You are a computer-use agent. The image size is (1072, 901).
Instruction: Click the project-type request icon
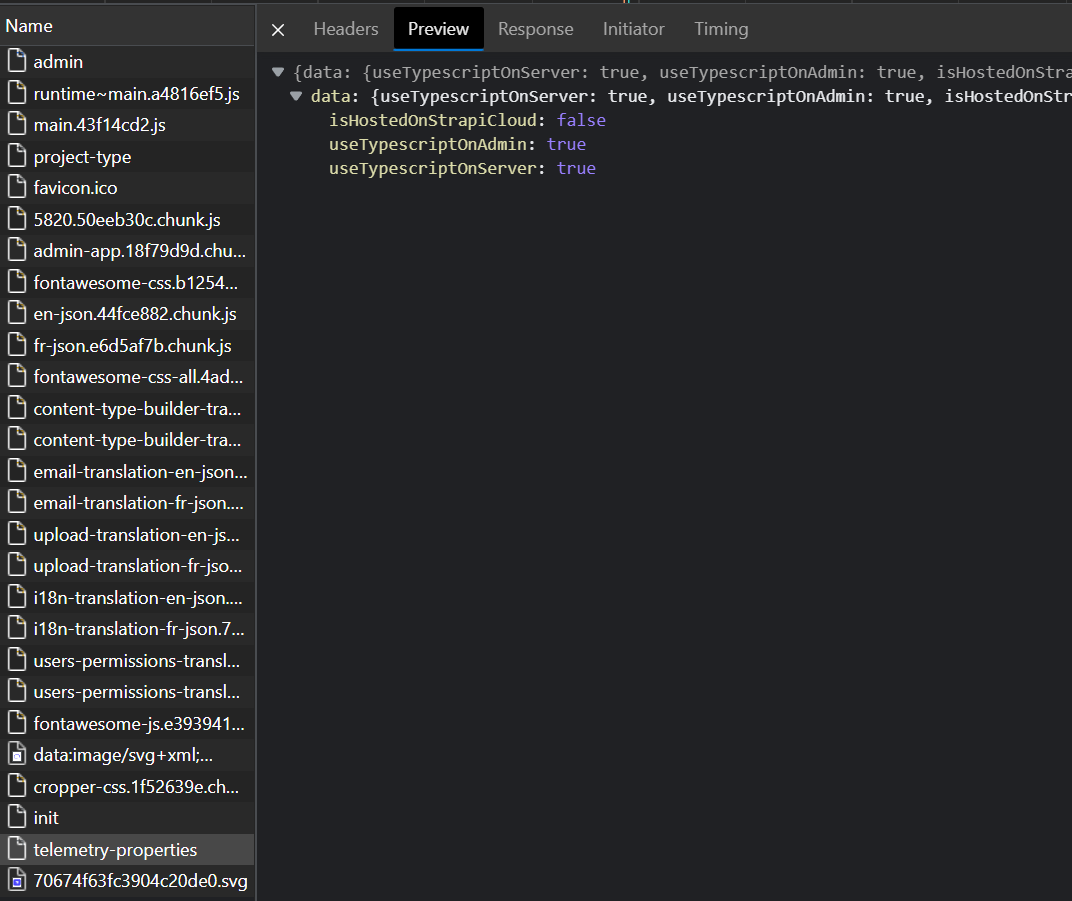coord(17,156)
